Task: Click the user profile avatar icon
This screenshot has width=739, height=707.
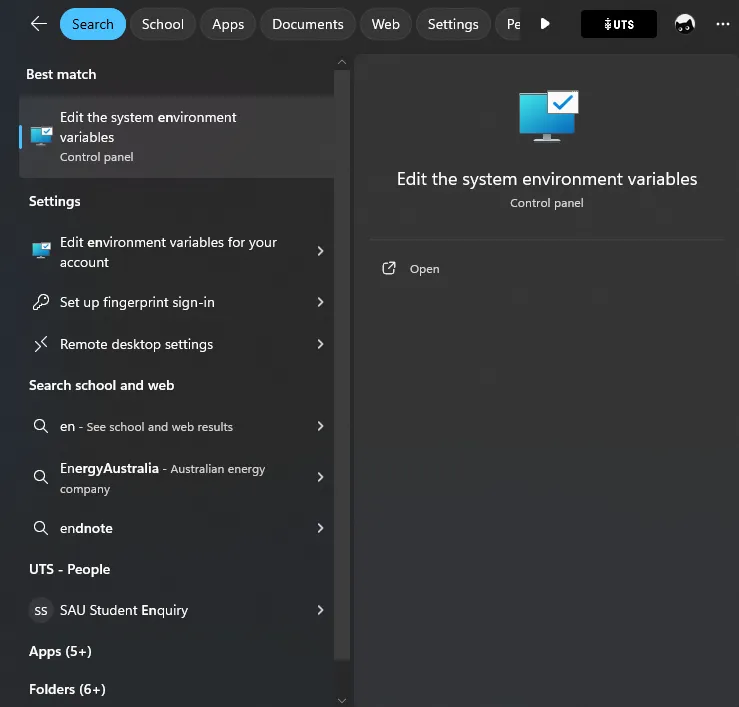Action: click(x=684, y=24)
